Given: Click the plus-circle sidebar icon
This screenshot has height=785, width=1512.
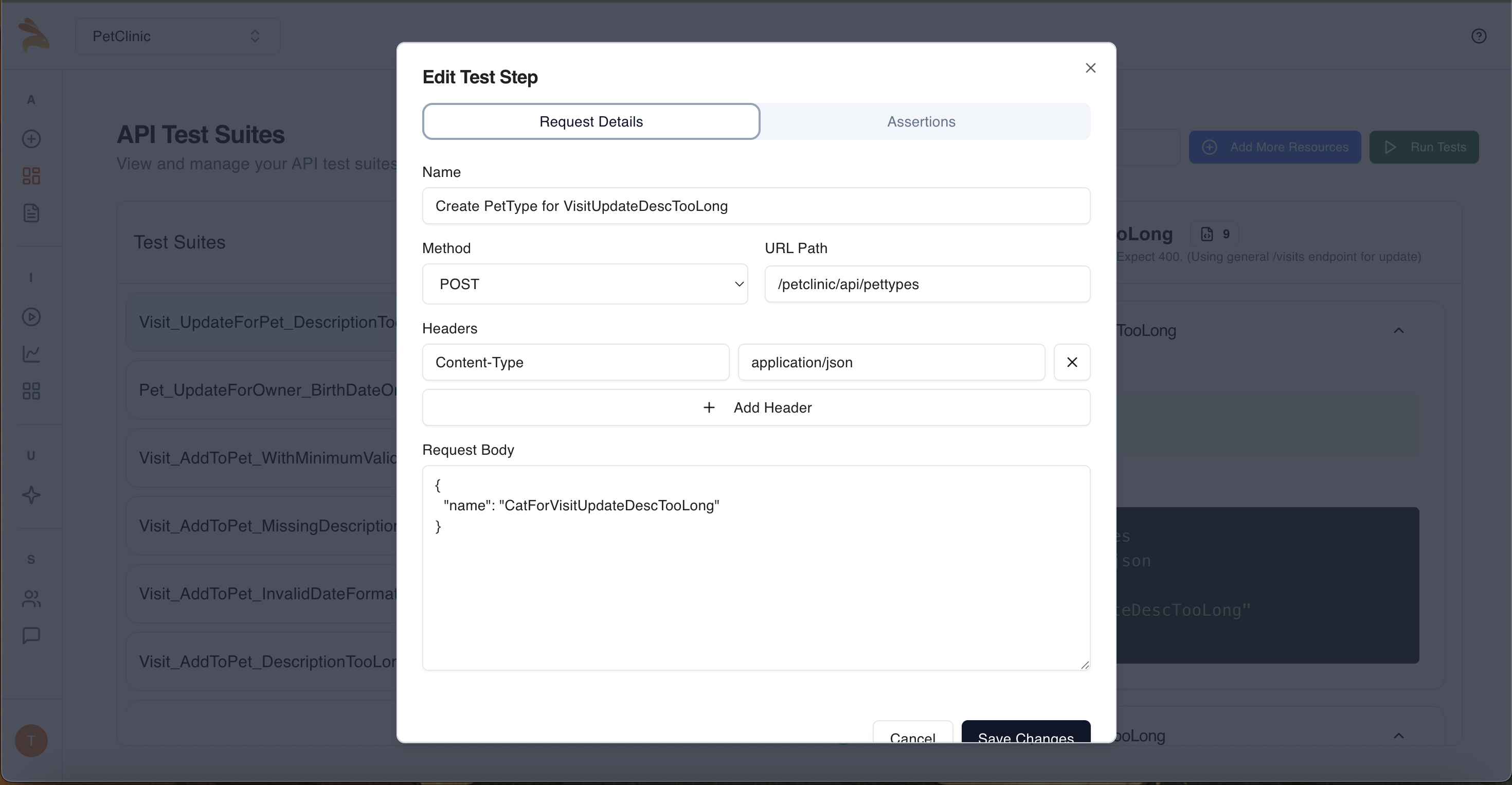Looking at the screenshot, I should point(31,138).
